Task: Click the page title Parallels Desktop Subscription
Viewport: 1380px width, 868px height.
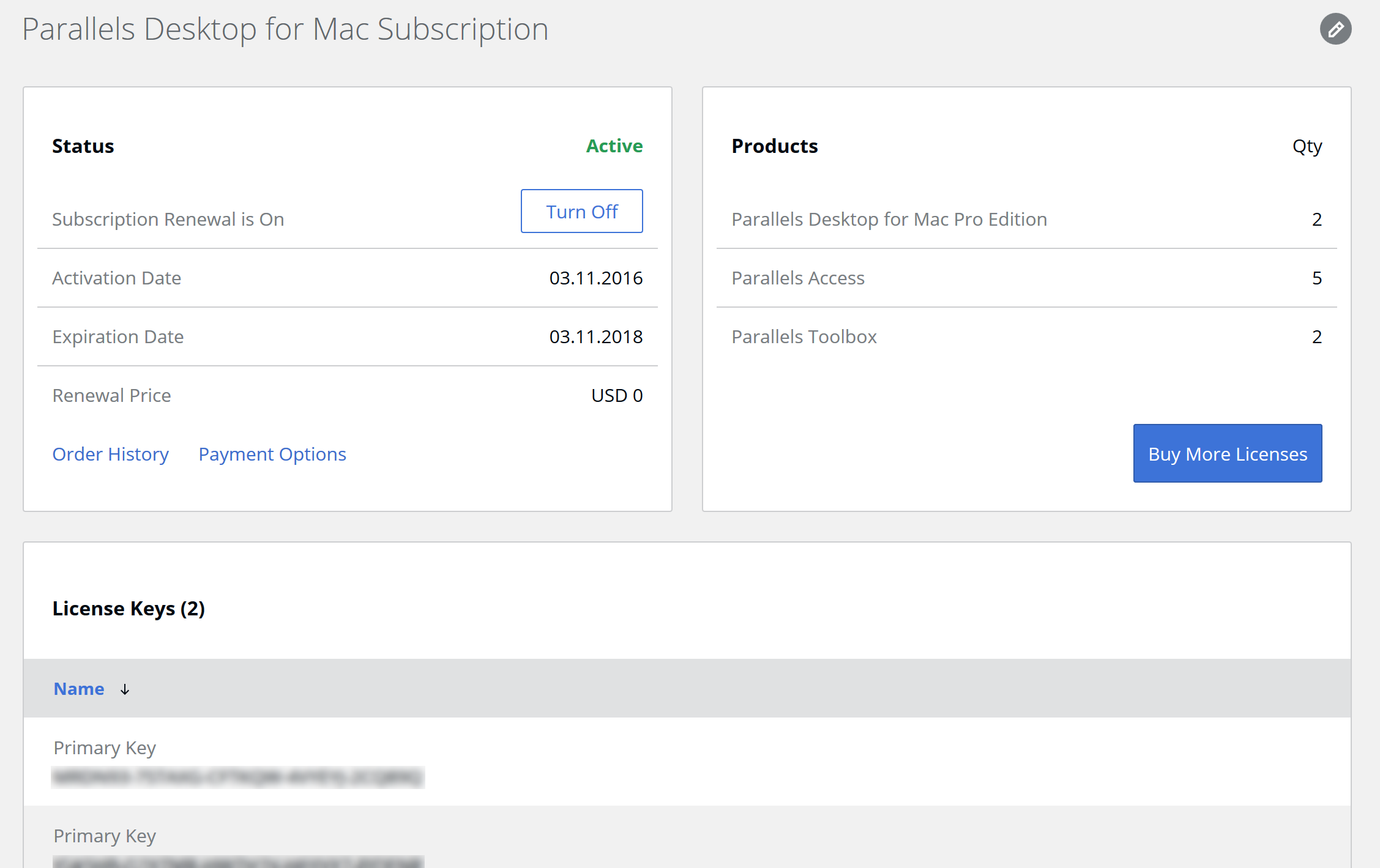Action: (285, 29)
